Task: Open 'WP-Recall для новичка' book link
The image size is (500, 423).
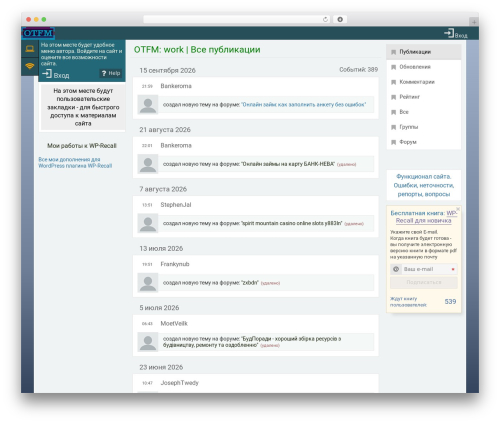Action: pos(426,217)
